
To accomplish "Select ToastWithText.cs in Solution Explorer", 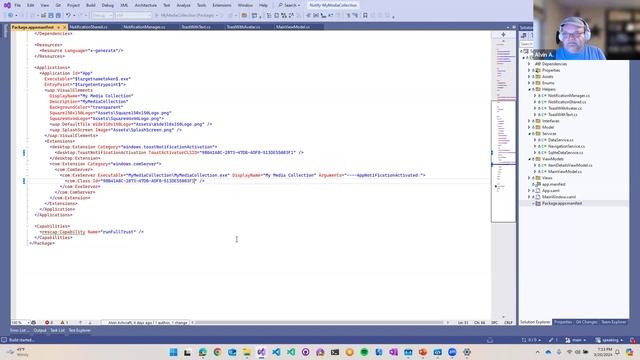I will click(562, 115).
